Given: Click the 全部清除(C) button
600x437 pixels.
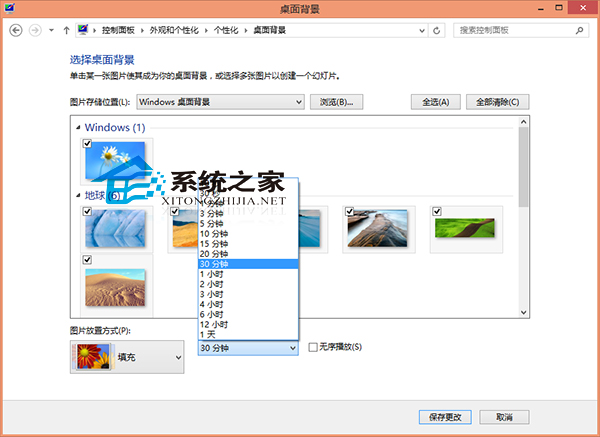Looking at the screenshot, I should coord(497,102).
